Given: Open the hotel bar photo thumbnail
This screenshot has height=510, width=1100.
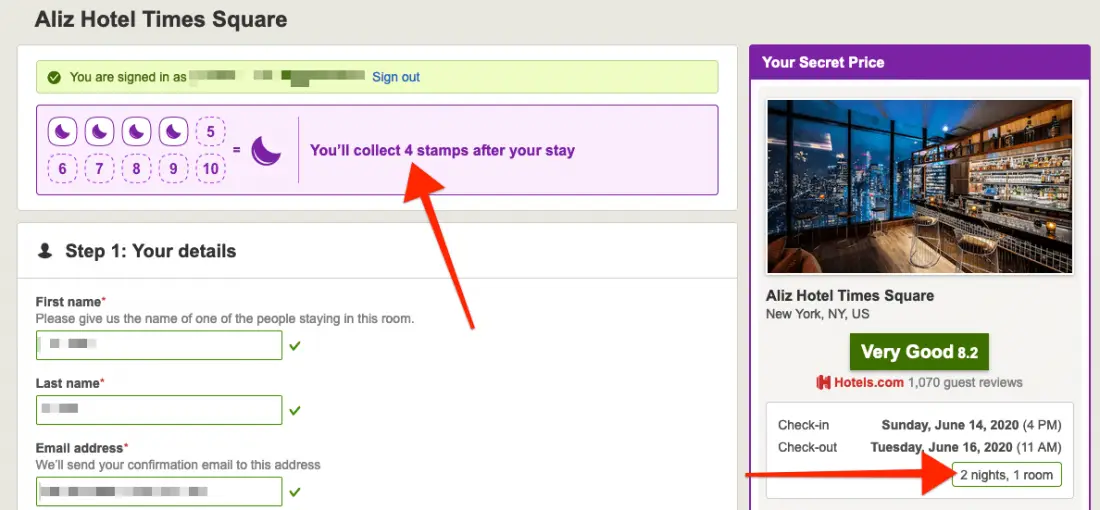Looking at the screenshot, I should click(x=919, y=186).
